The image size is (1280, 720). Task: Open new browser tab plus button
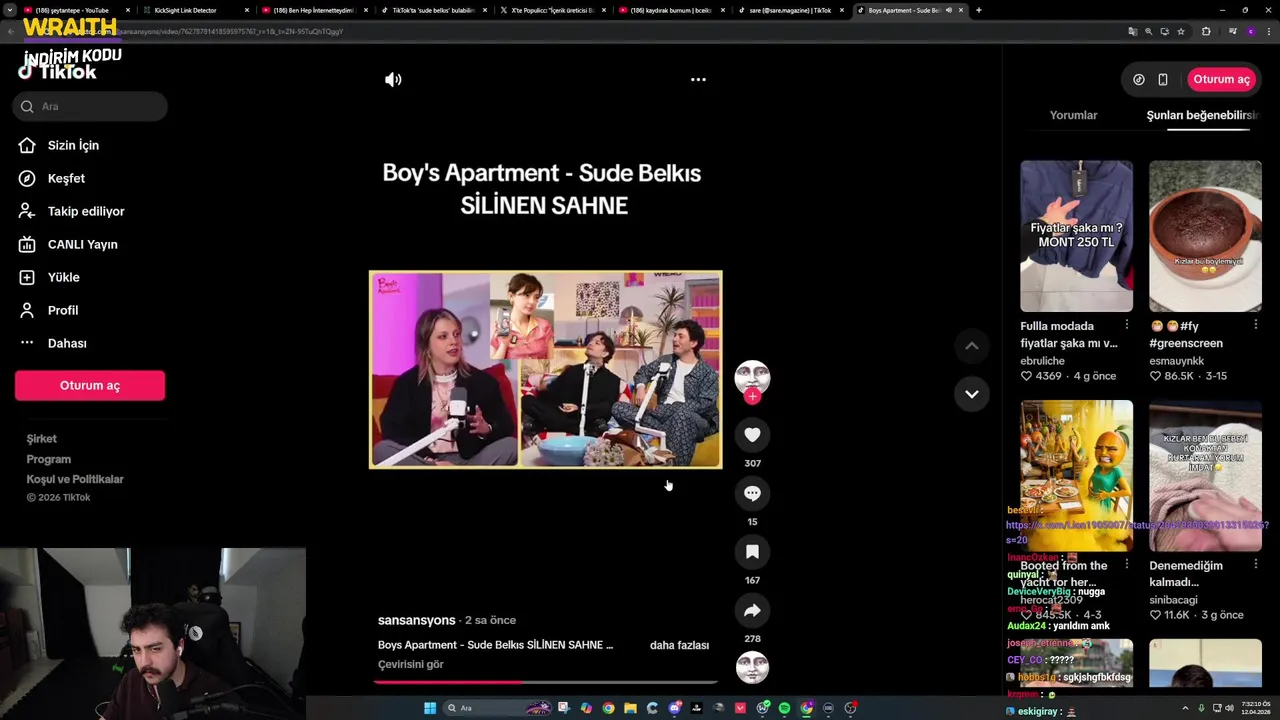(x=978, y=10)
